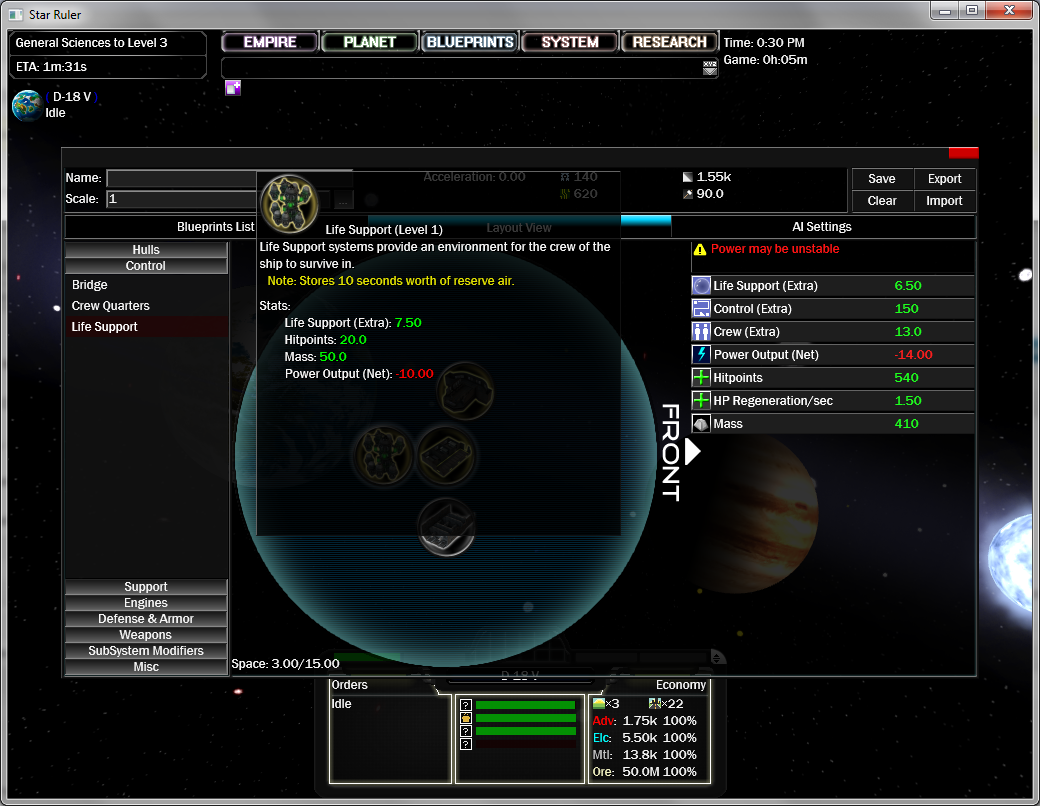Click the Life Support subsystem icon in the layout
The height and width of the screenshot is (806, 1040).
(383, 456)
